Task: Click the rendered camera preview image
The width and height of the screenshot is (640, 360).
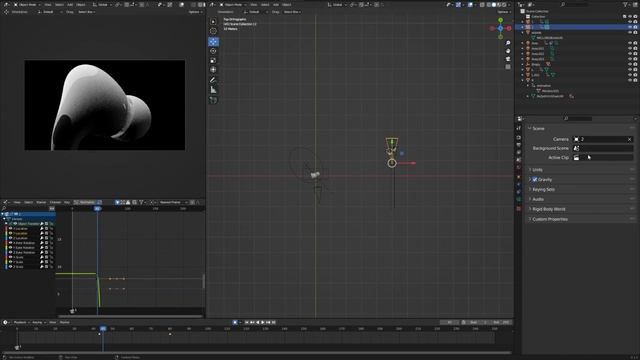Action: coord(104,105)
